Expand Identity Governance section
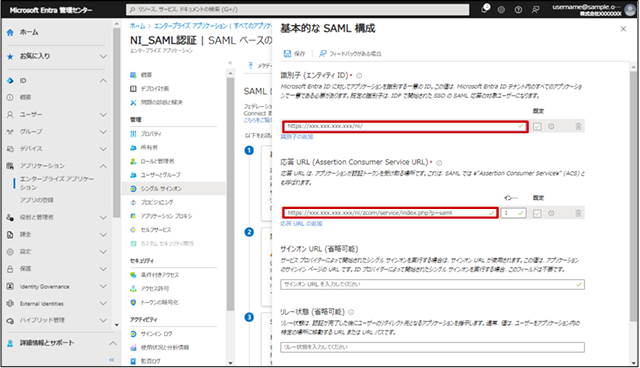The height and width of the screenshot is (368, 640). click(103, 286)
